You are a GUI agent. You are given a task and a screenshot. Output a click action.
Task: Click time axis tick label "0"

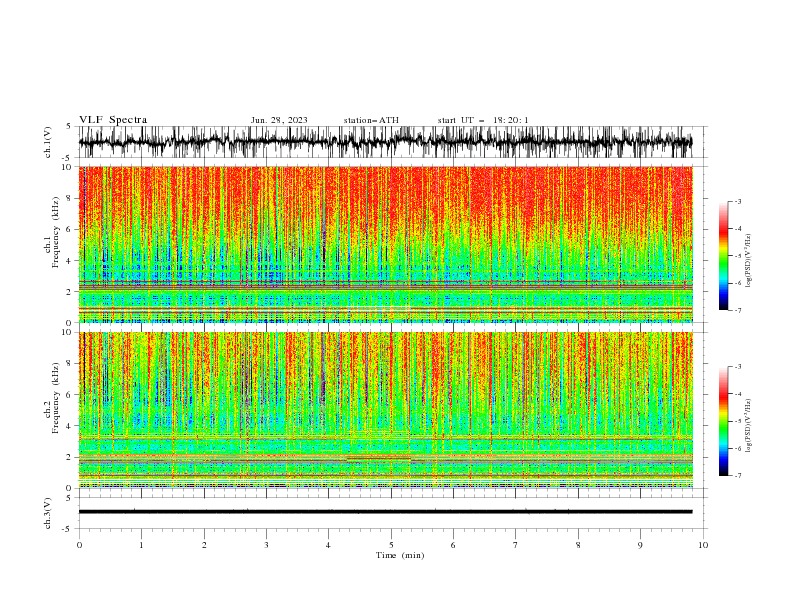pos(79,545)
